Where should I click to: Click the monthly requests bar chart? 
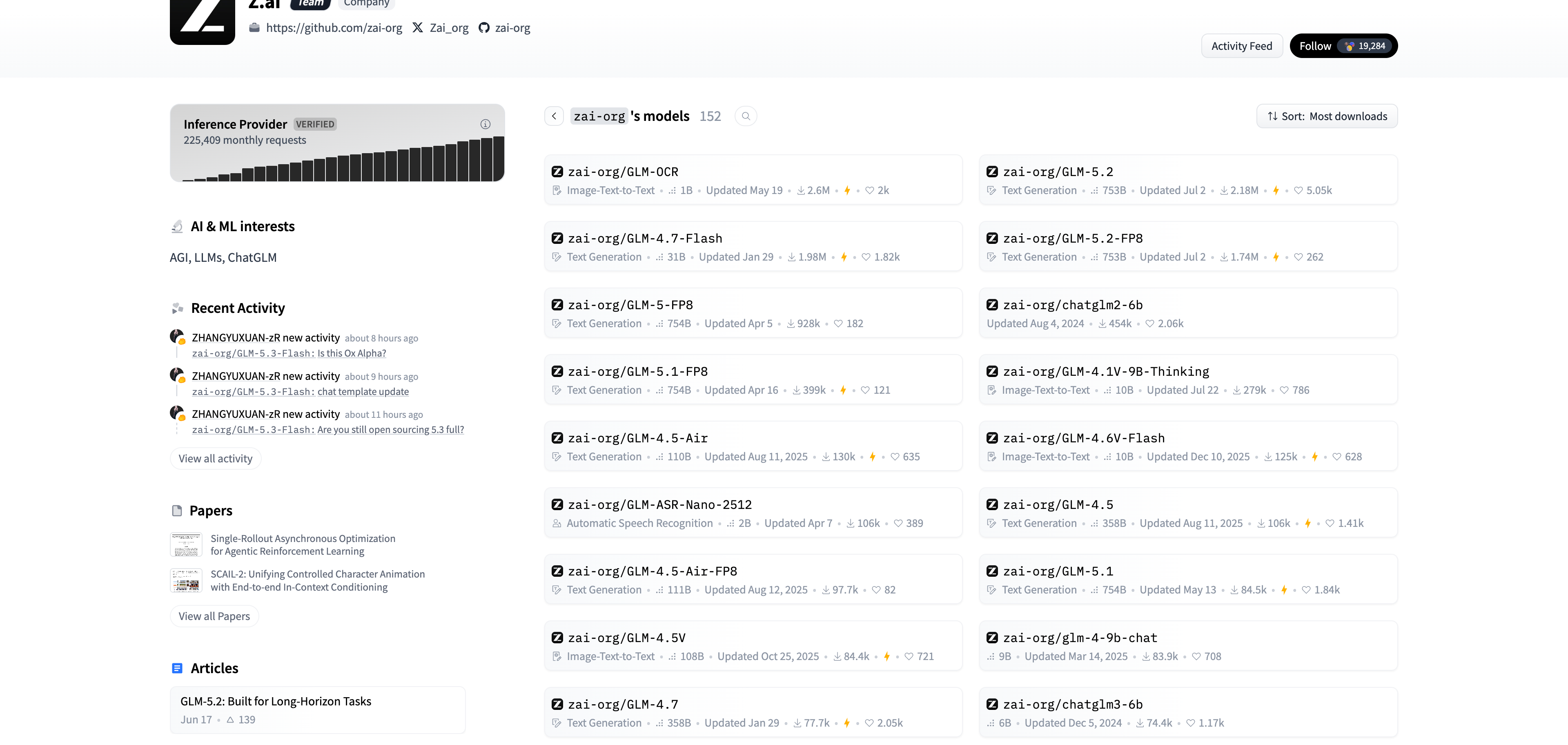click(x=343, y=159)
